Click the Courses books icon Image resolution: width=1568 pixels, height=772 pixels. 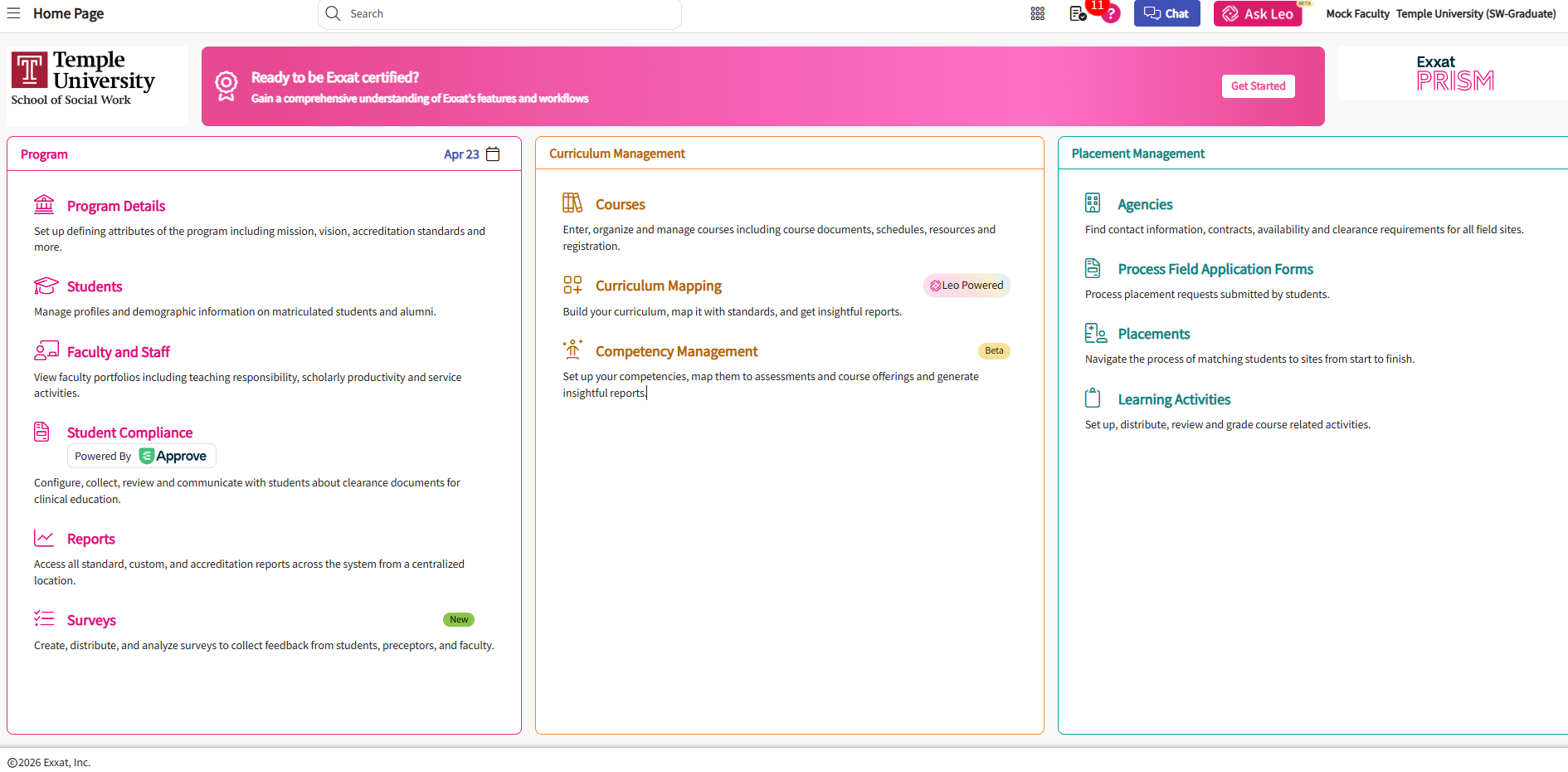tap(572, 203)
